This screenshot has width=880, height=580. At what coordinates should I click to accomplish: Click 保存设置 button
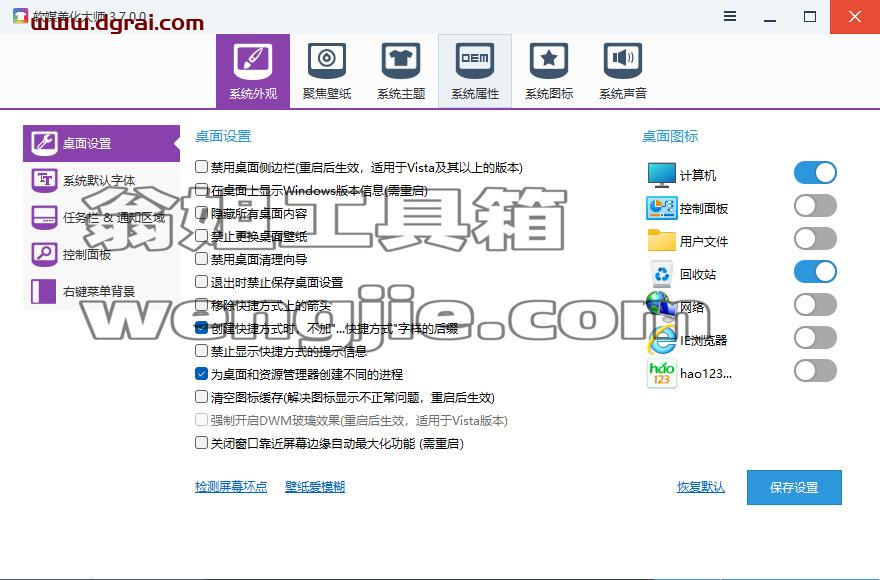pos(794,487)
